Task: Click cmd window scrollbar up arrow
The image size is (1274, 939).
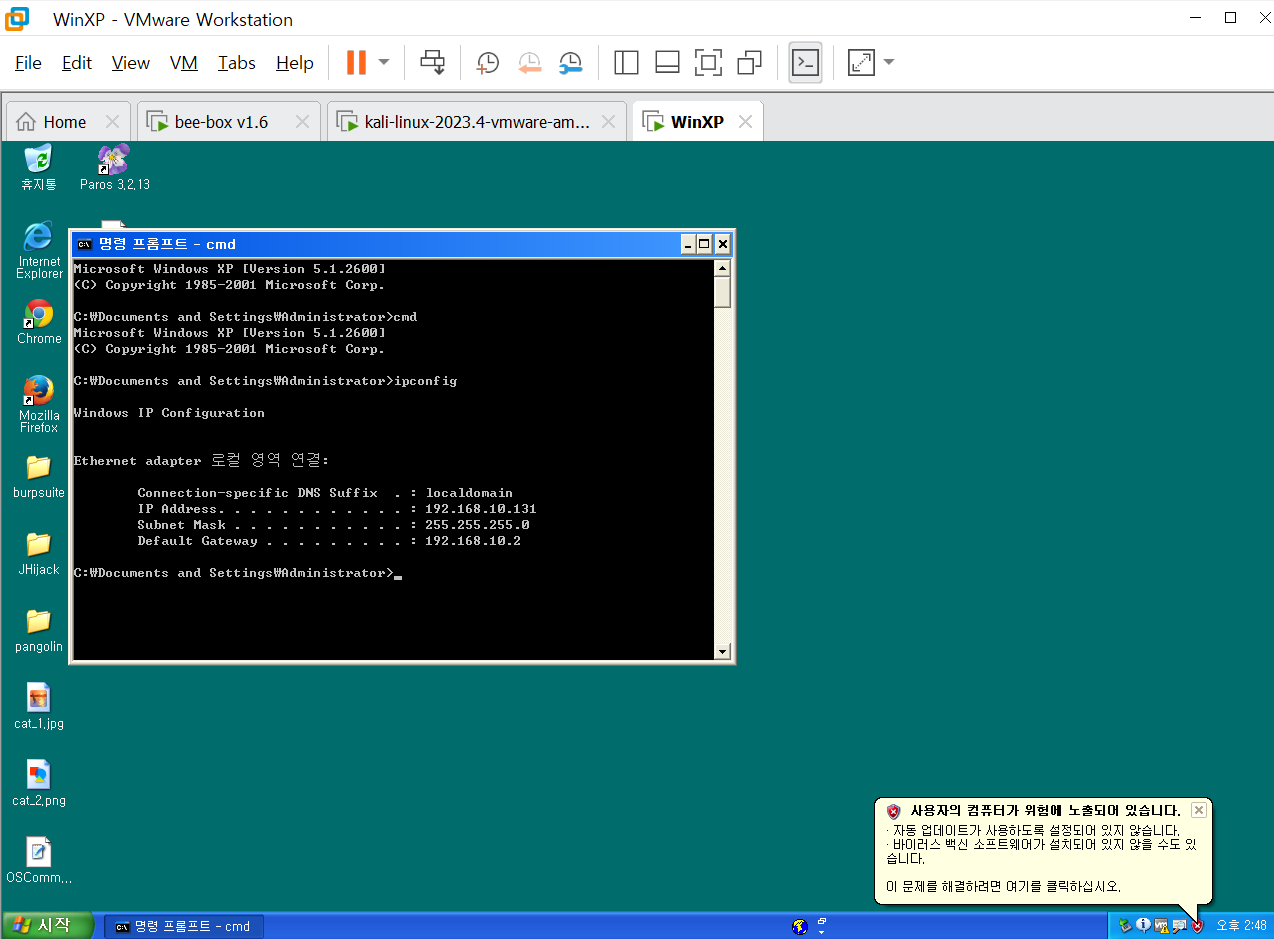Action: click(x=723, y=268)
